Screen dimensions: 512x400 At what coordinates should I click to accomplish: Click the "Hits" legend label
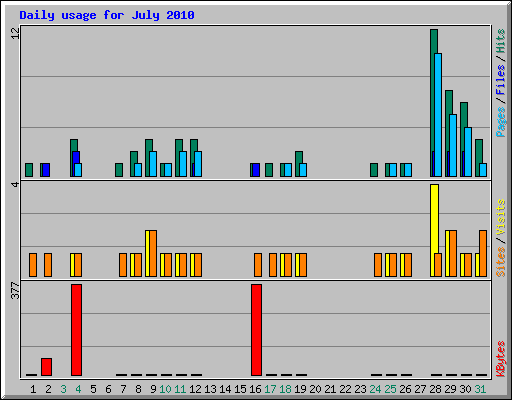501,41
